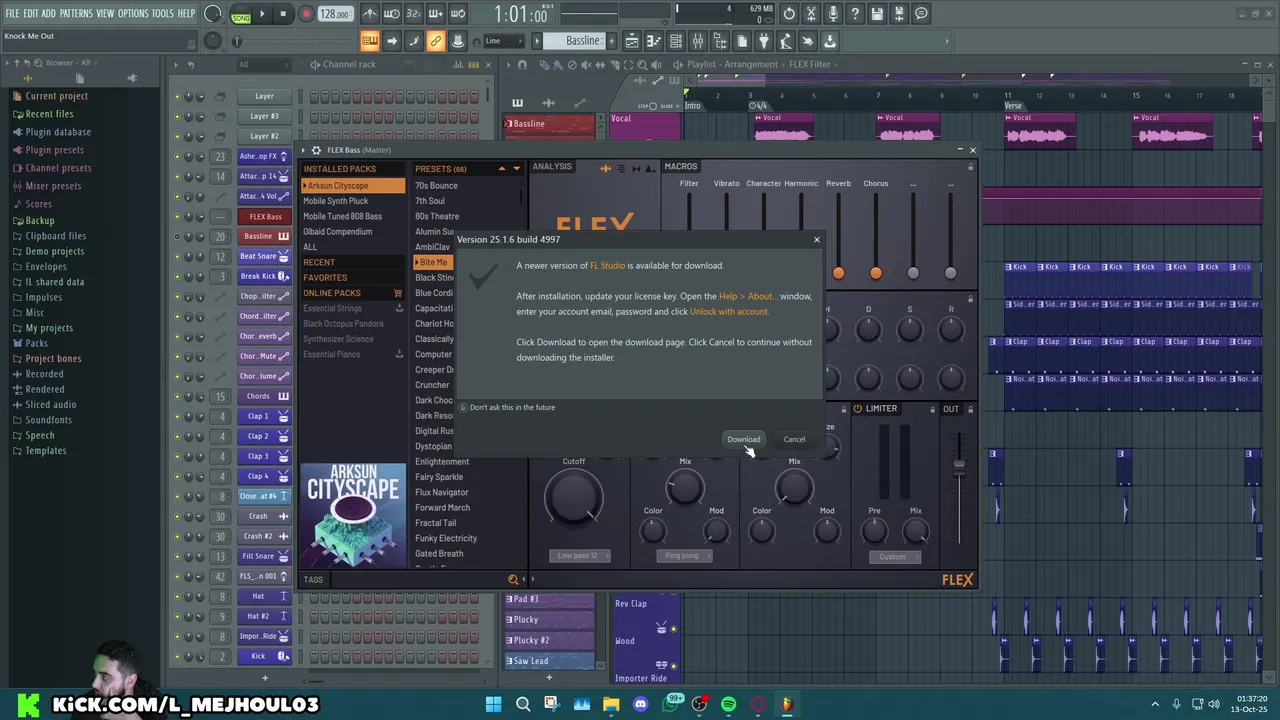
Task: Click Unlock with account link
Action: click(x=729, y=312)
